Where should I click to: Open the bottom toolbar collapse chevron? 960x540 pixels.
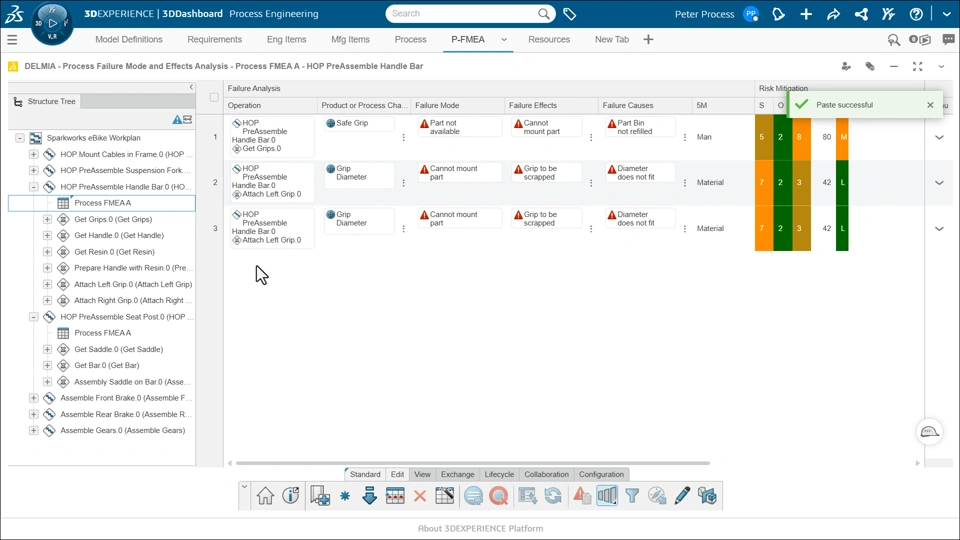pos(244,487)
